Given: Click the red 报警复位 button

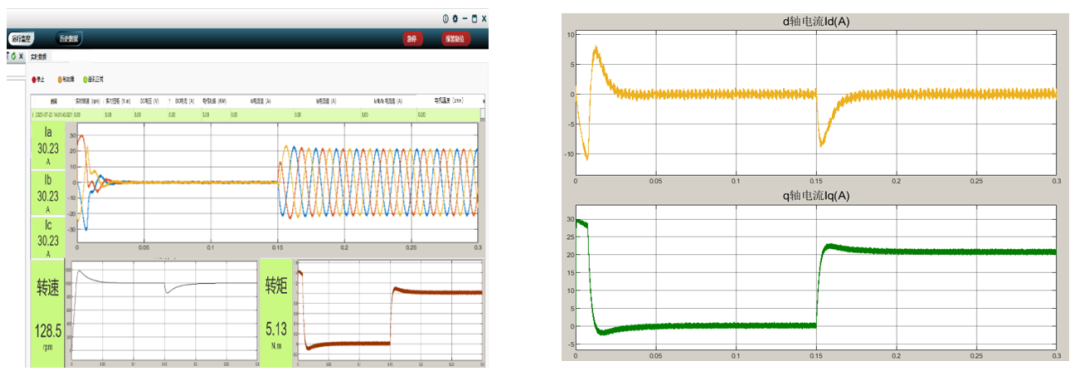Looking at the screenshot, I should tap(456, 39).
